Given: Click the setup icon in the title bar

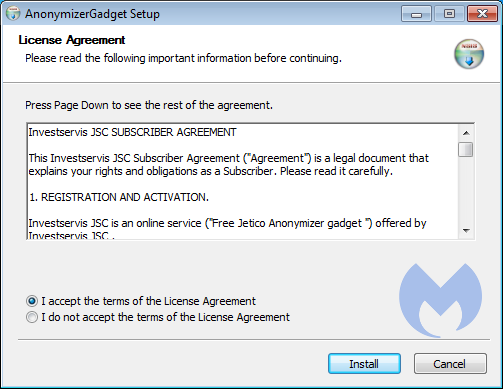Looking at the screenshot, I should point(13,13).
